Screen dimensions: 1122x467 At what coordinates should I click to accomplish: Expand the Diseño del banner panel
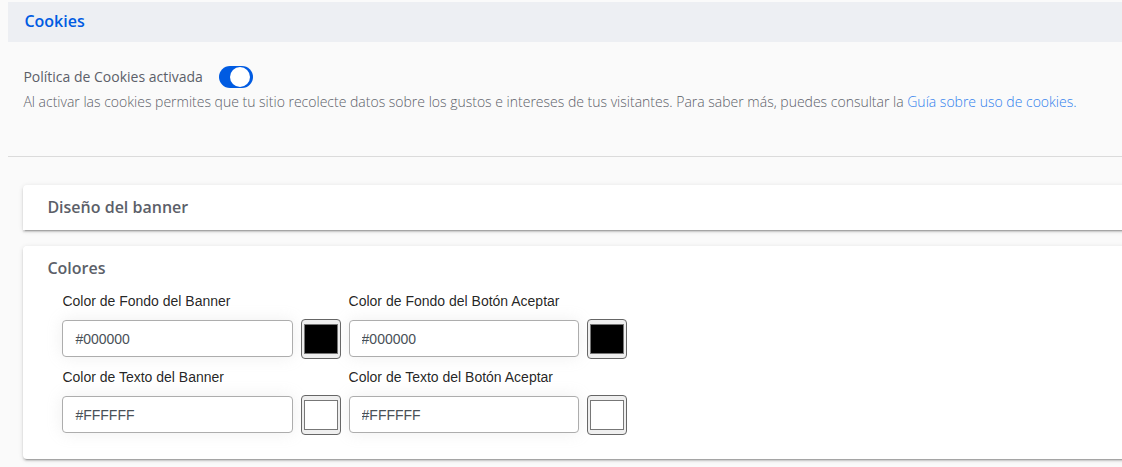pos(118,208)
